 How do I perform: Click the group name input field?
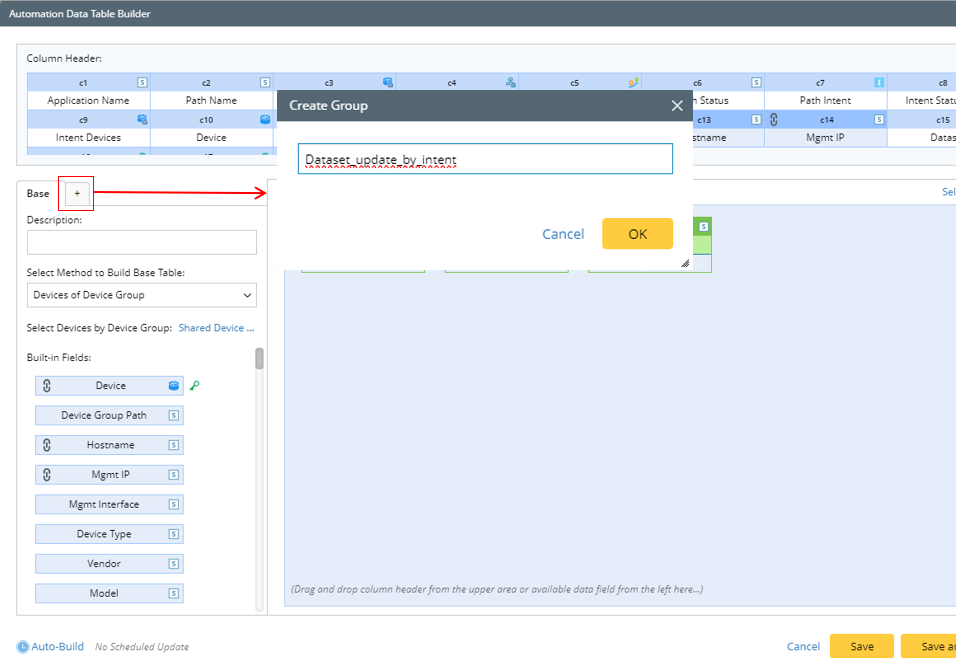pyautogui.click(x=485, y=159)
